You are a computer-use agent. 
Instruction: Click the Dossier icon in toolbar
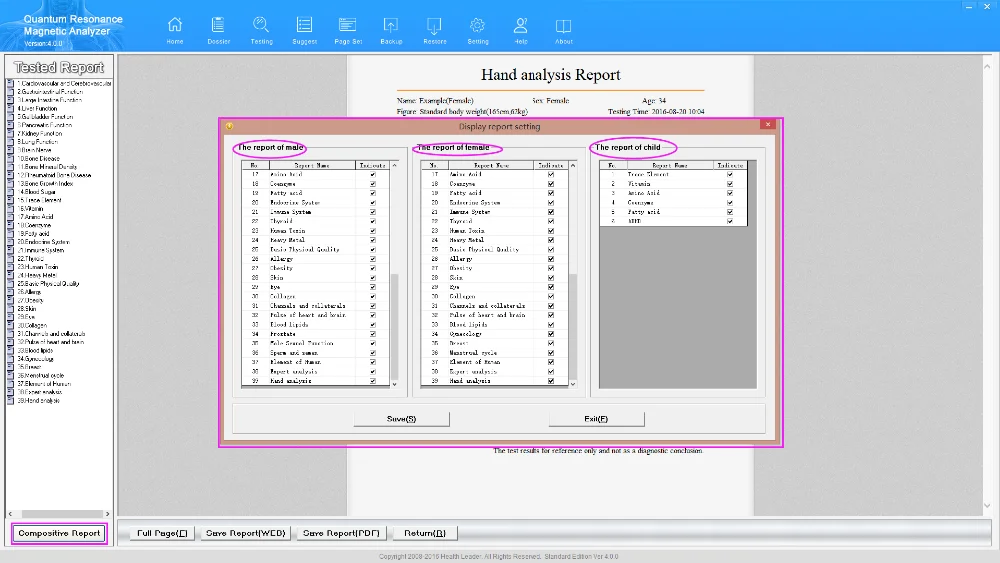coord(218,28)
